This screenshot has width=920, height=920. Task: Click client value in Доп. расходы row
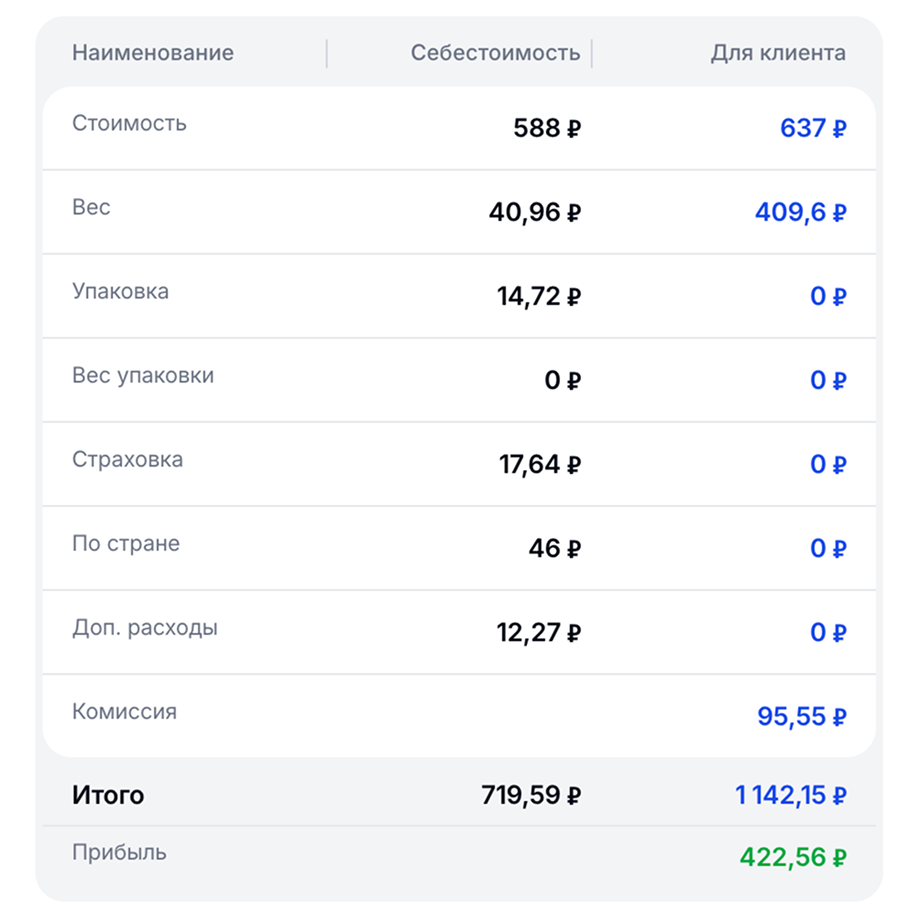click(x=828, y=632)
